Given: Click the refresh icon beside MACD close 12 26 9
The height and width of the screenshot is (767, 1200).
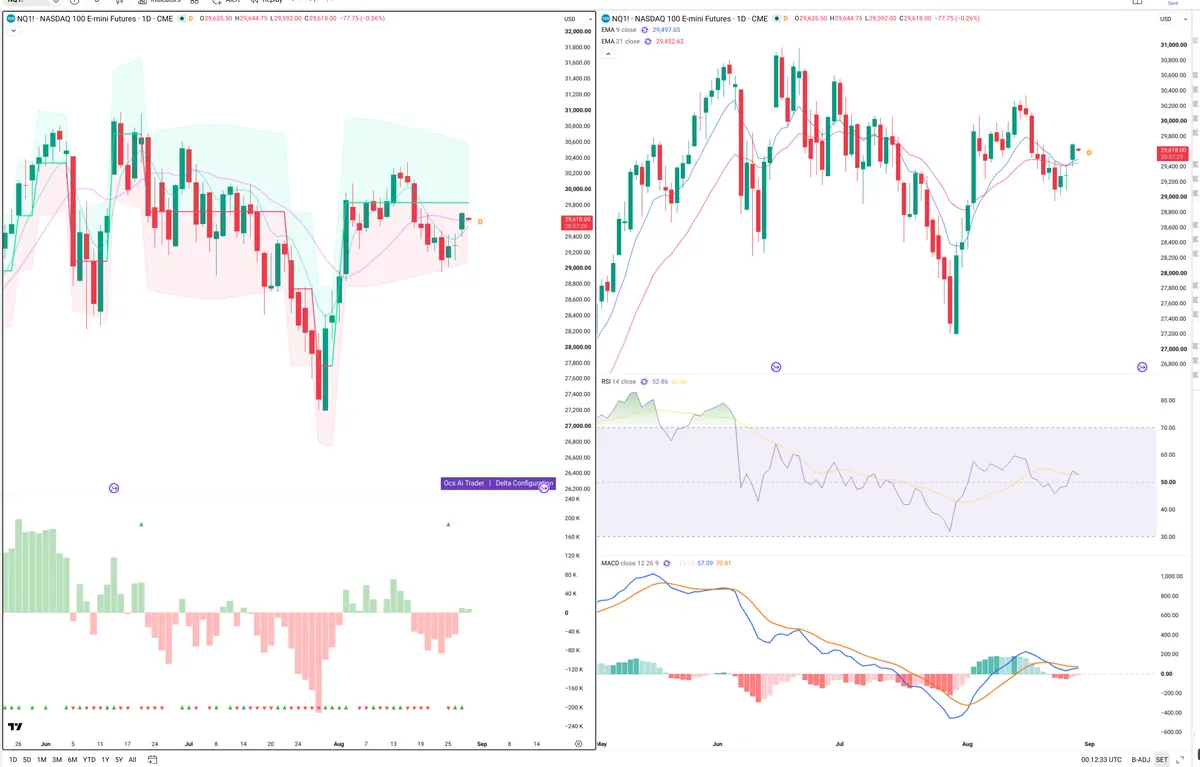Looking at the screenshot, I should (x=666, y=563).
